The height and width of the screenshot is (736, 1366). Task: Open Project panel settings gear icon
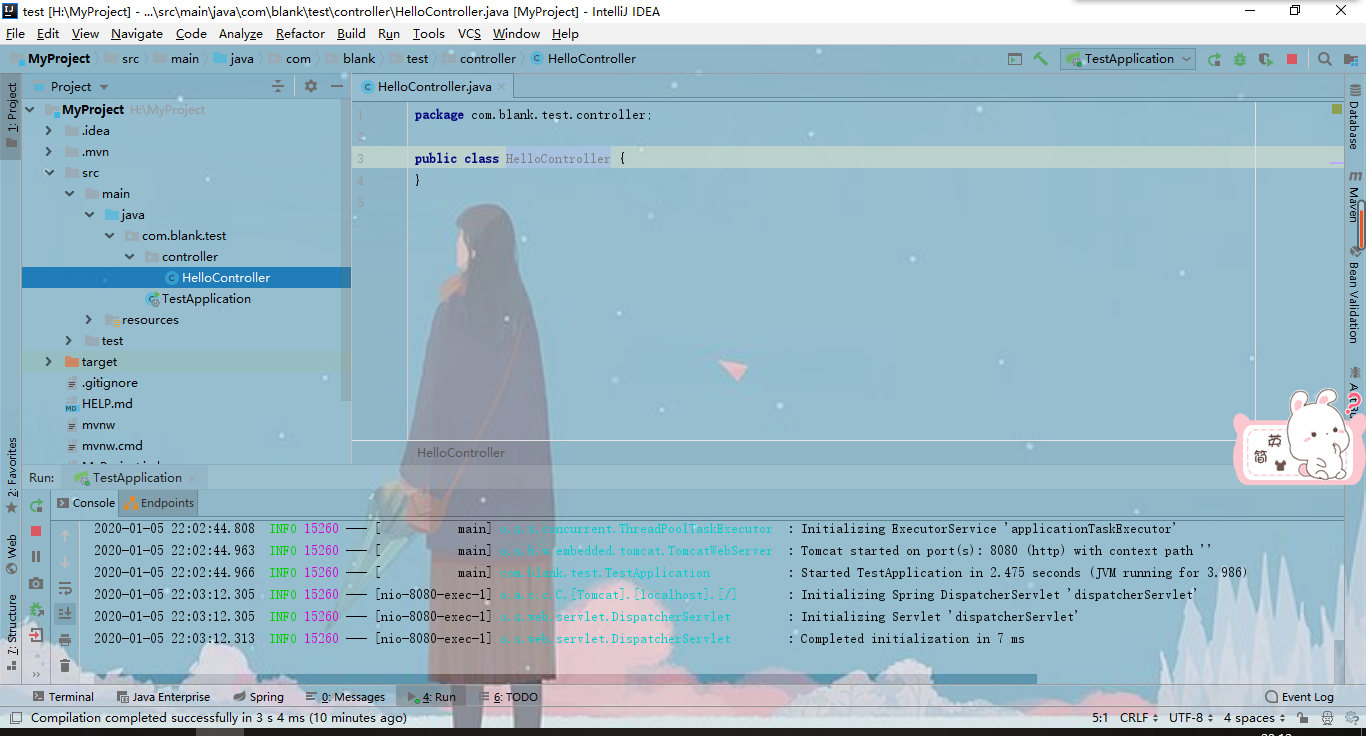pos(311,87)
